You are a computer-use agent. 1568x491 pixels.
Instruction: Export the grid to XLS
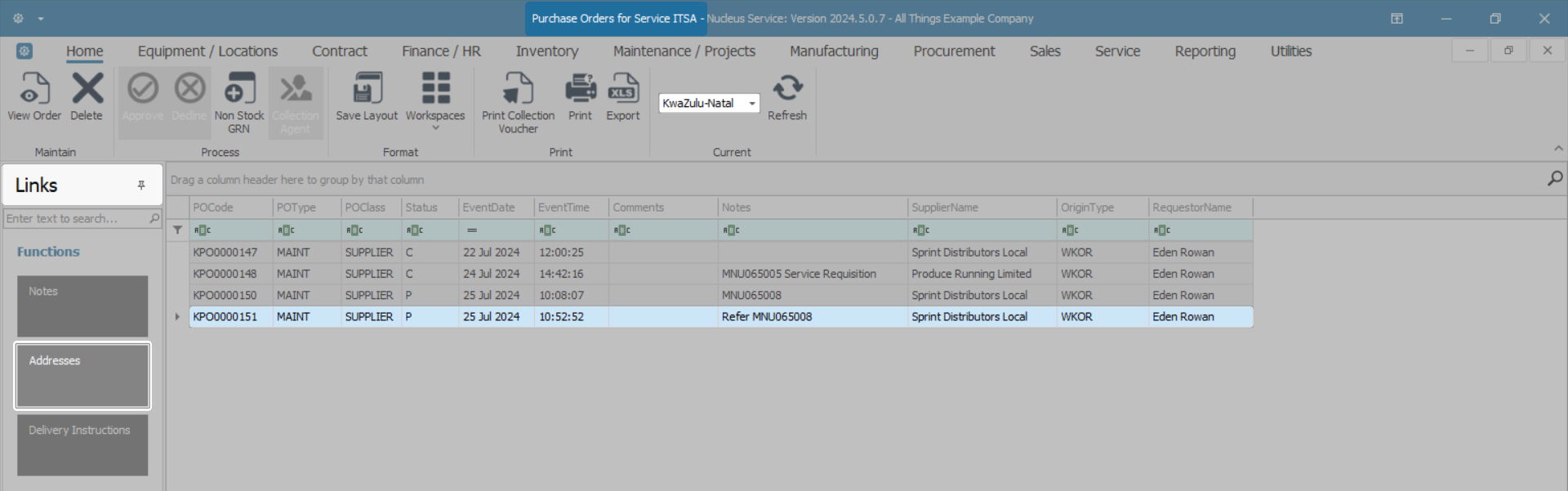tap(623, 90)
